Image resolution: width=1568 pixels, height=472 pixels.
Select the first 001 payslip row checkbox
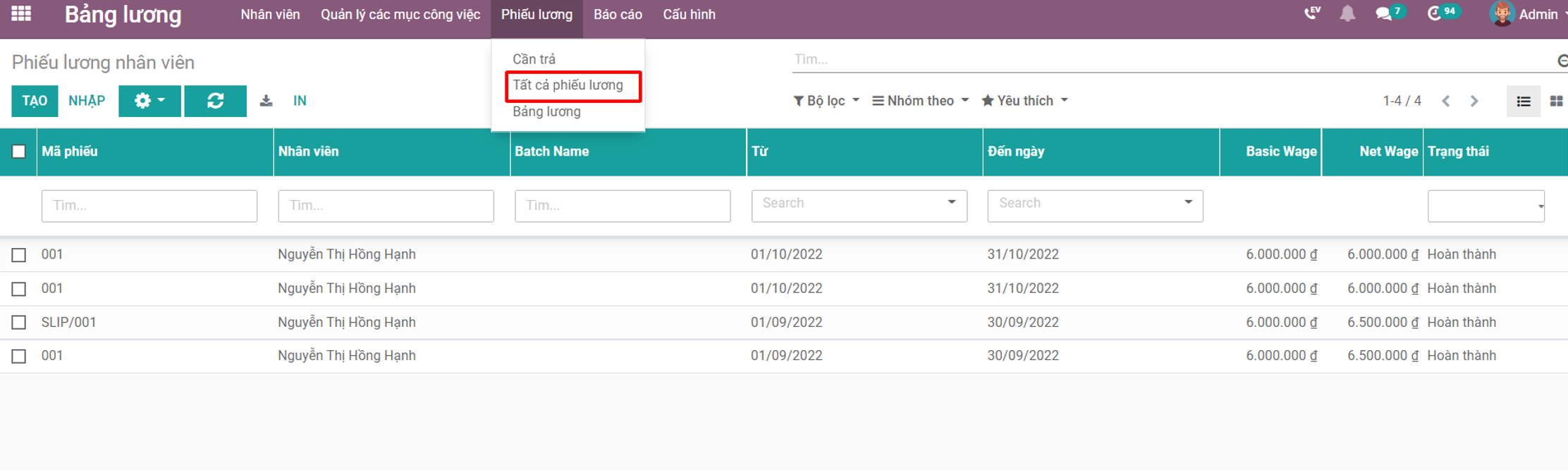pyautogui.click(x=19, y=255)
